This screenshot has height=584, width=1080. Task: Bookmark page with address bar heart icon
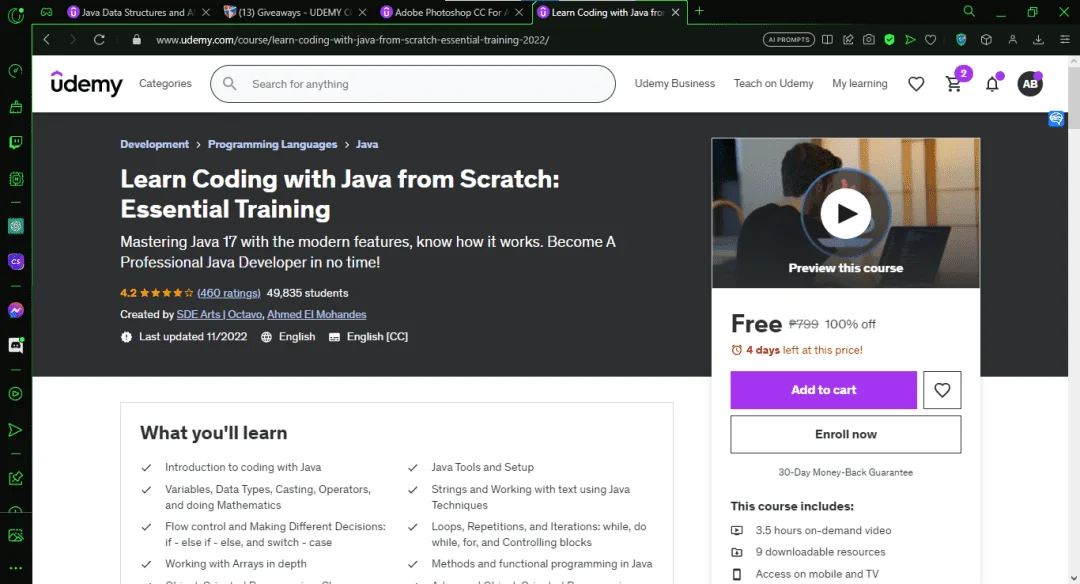click(931, 40)
